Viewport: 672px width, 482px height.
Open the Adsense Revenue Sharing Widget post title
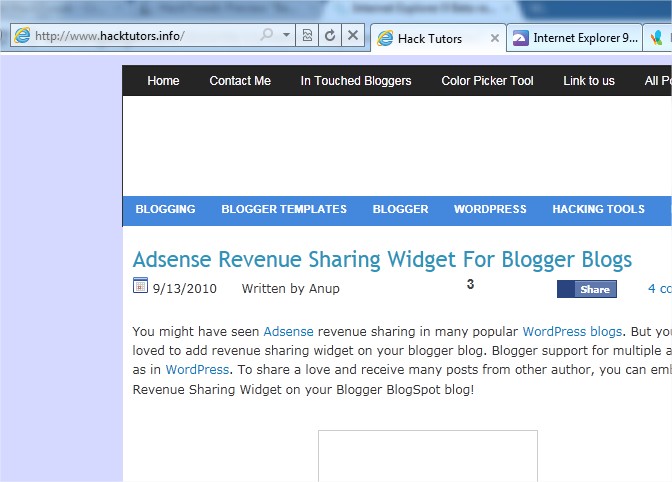382,260
